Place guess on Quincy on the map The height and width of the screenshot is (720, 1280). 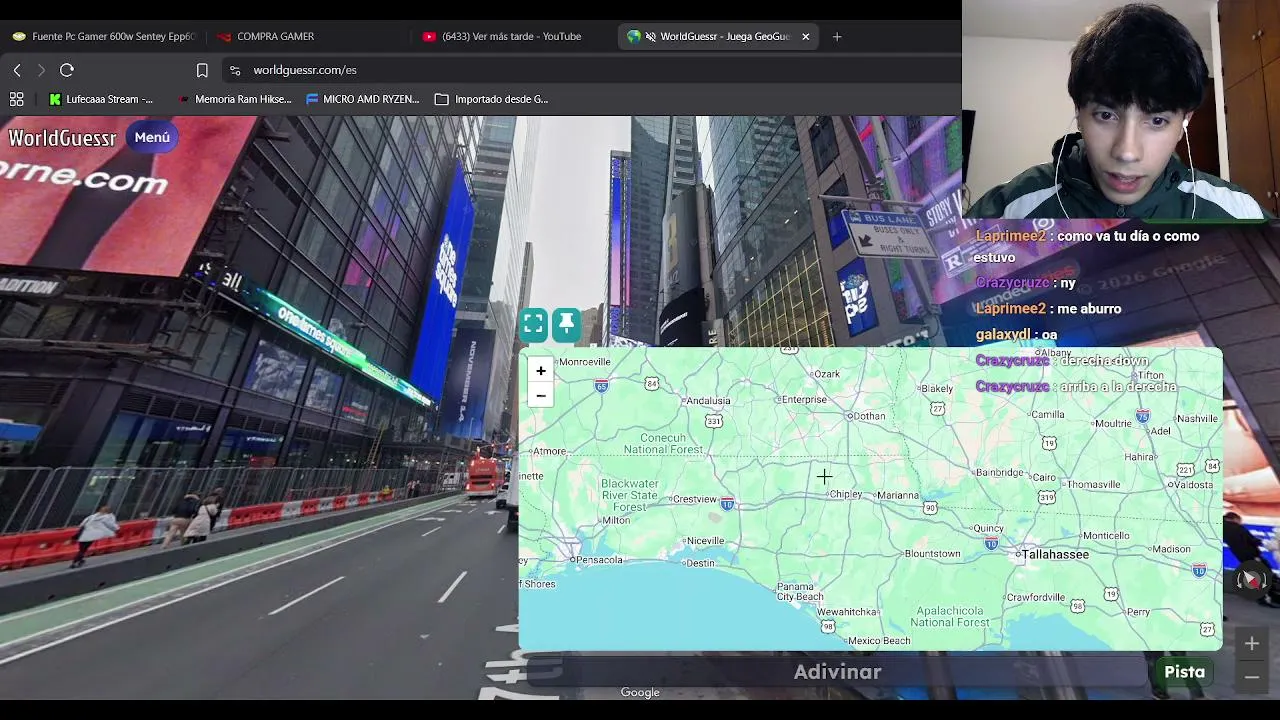coord(988,529)
